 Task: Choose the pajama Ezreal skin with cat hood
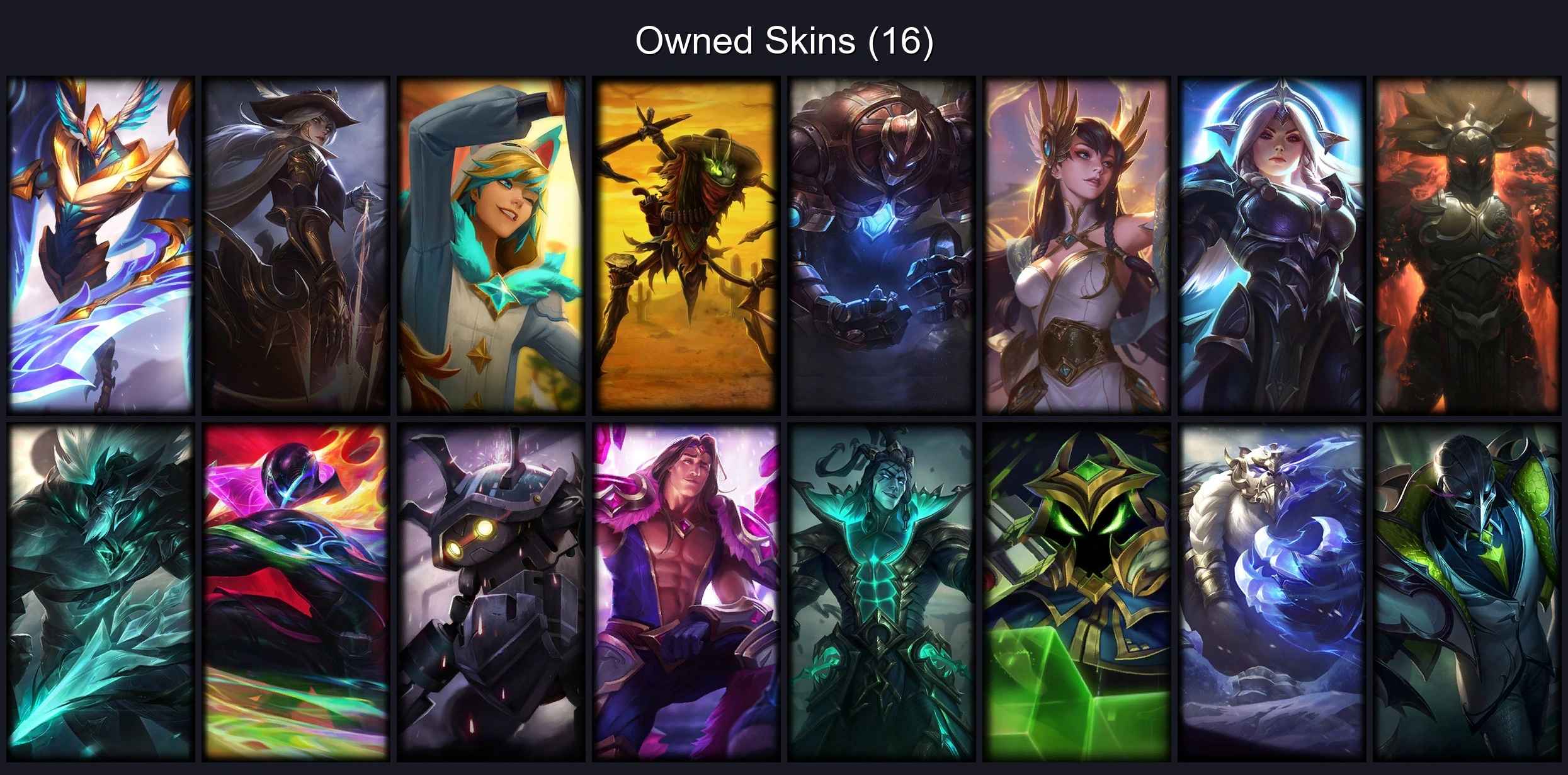pyautogui.click(x=491, y=246)
